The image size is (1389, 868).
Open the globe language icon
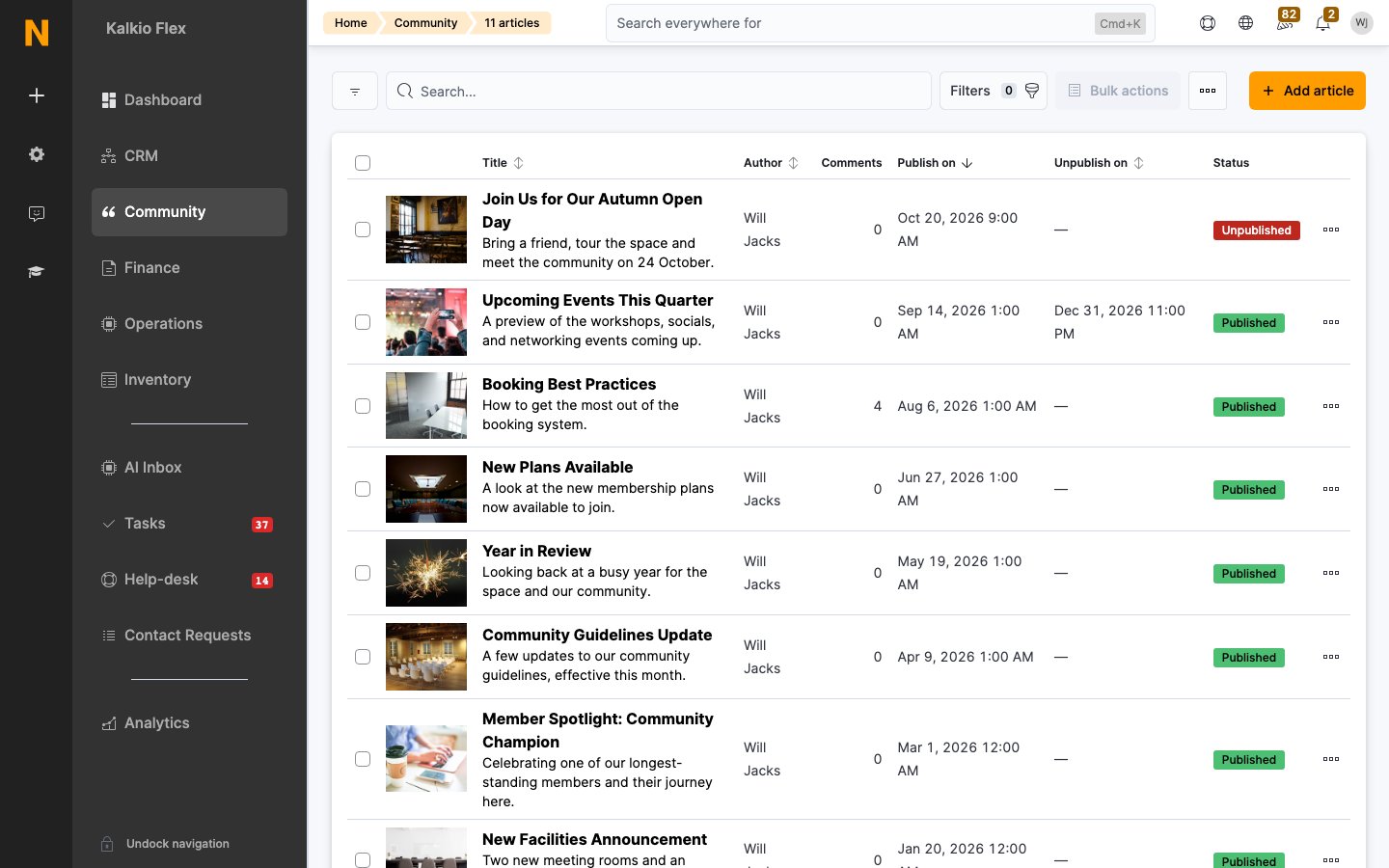point(1246,23)
